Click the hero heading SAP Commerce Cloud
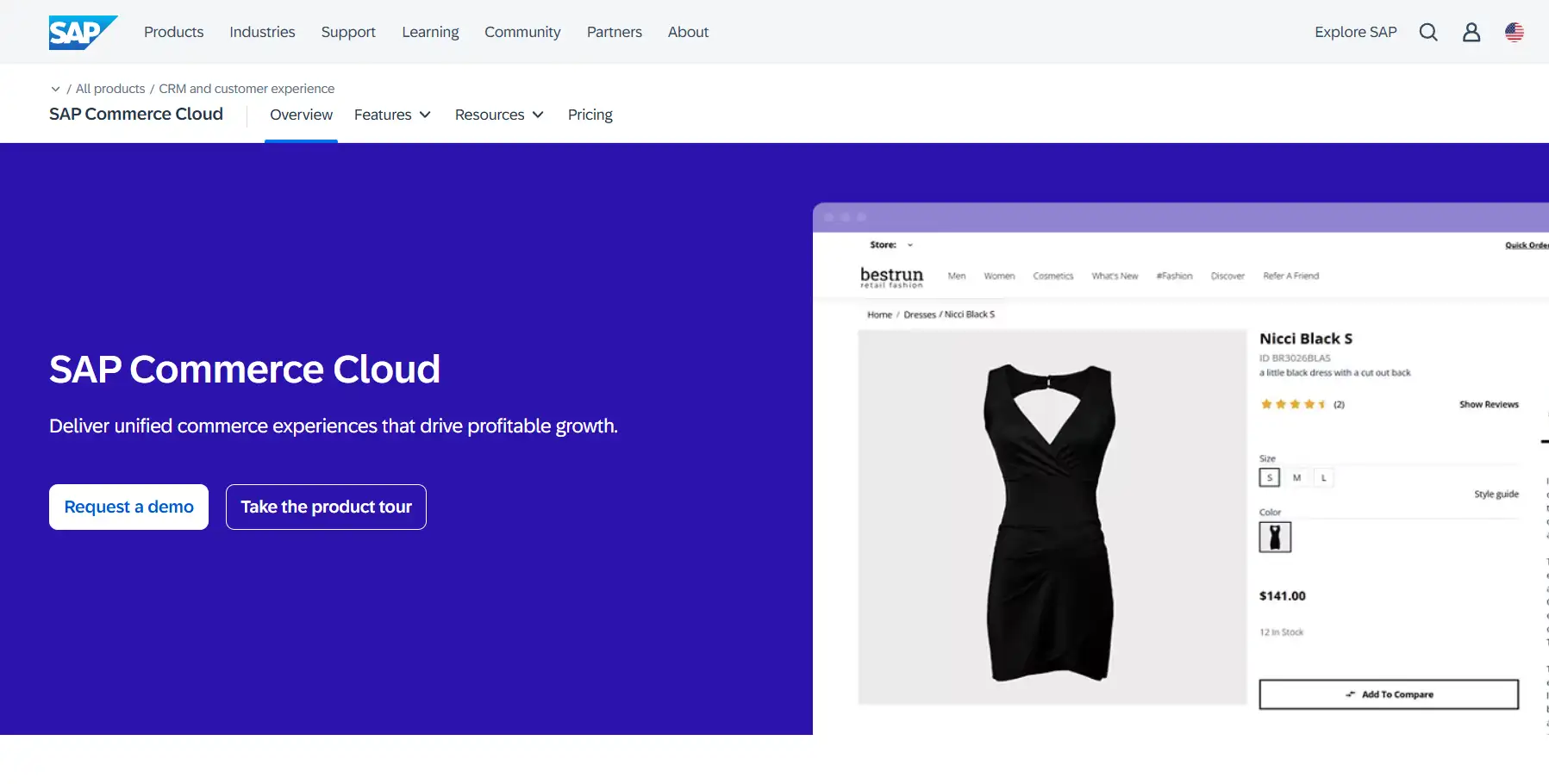1549x784 pixels. [x=245, y=369]
